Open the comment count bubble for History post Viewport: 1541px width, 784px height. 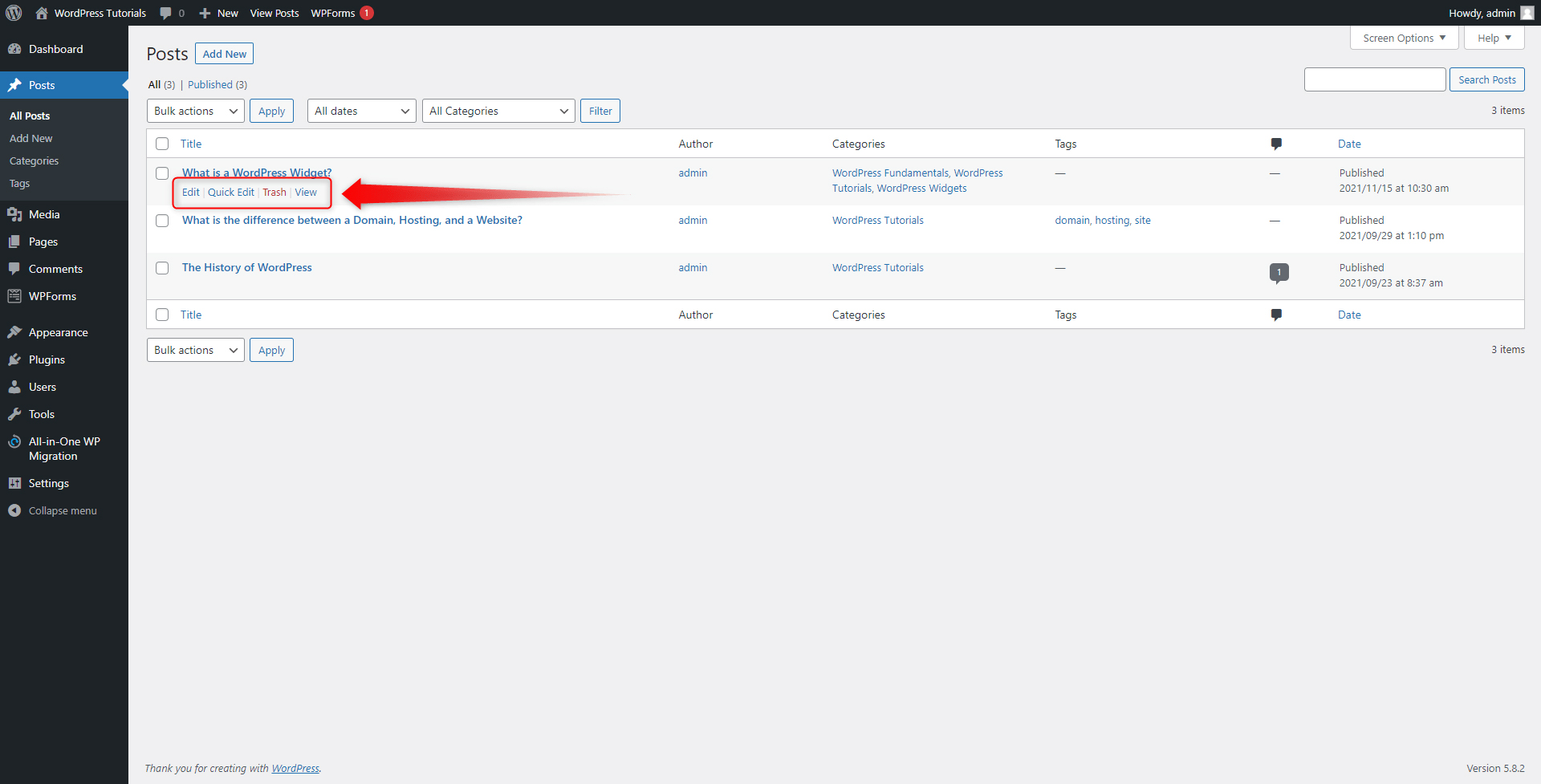pyautogui.click(x=1279, y=273)
